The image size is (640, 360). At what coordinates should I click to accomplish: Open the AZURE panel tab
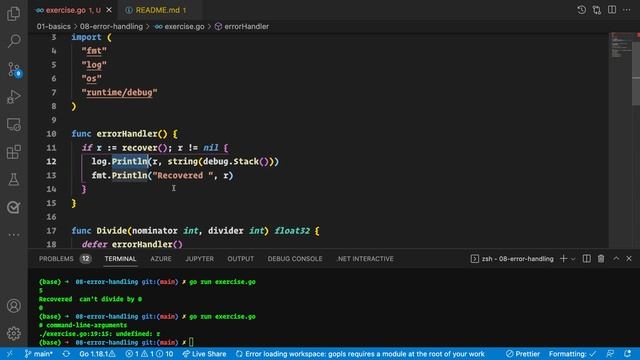pyautogui.click(x=161, y=259)
